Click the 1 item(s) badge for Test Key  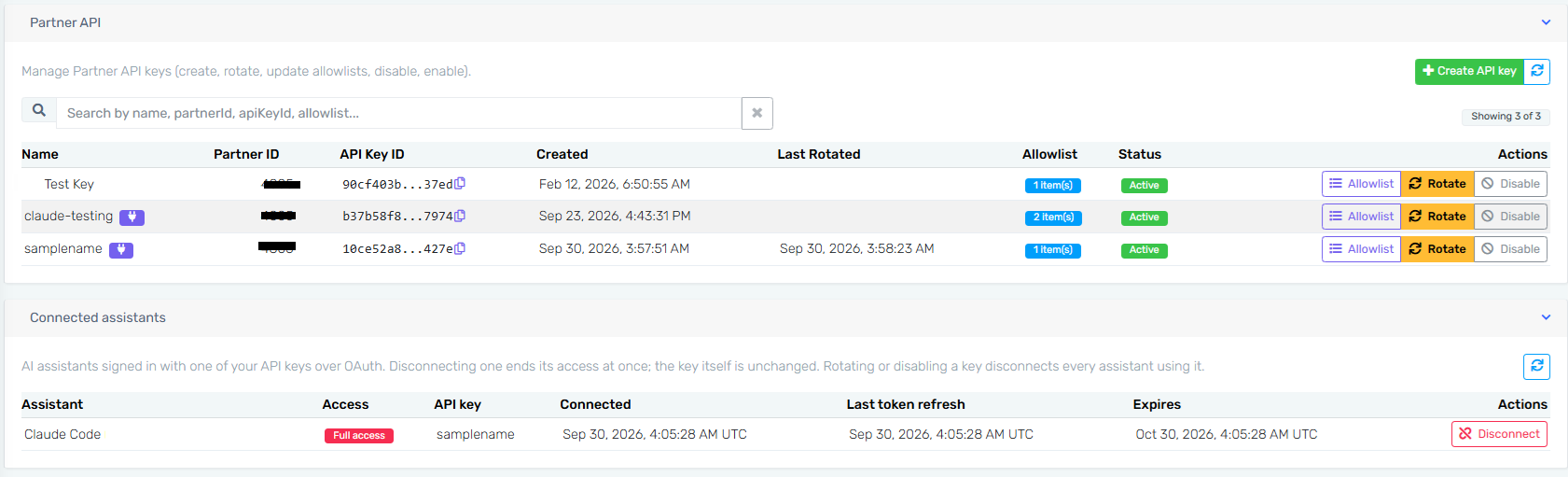coord(1053,186)
